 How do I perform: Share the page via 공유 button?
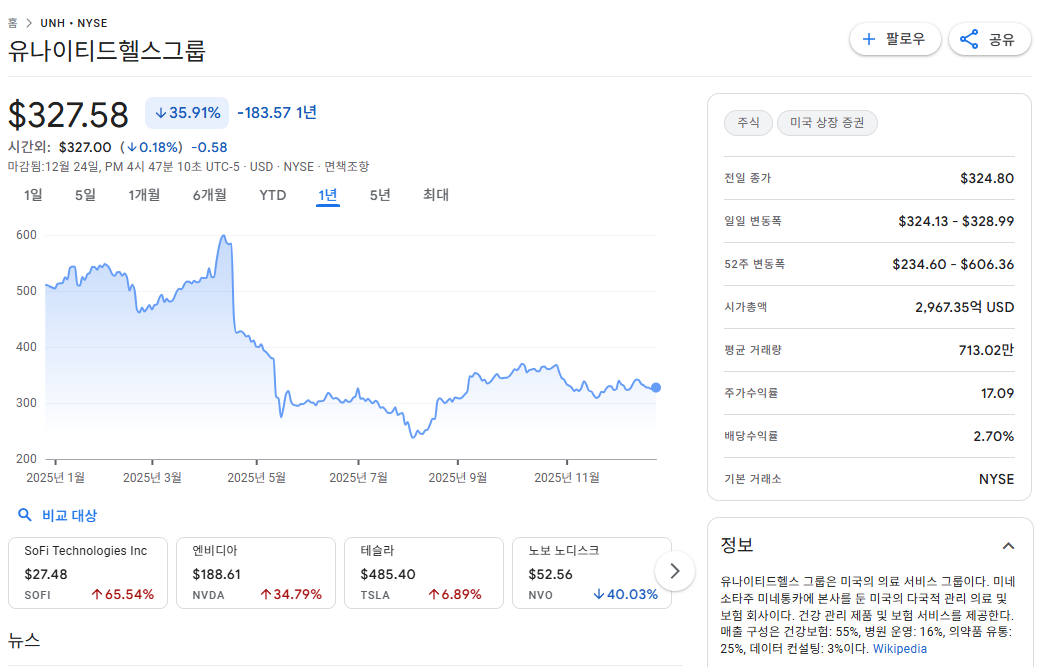[990, 39]
